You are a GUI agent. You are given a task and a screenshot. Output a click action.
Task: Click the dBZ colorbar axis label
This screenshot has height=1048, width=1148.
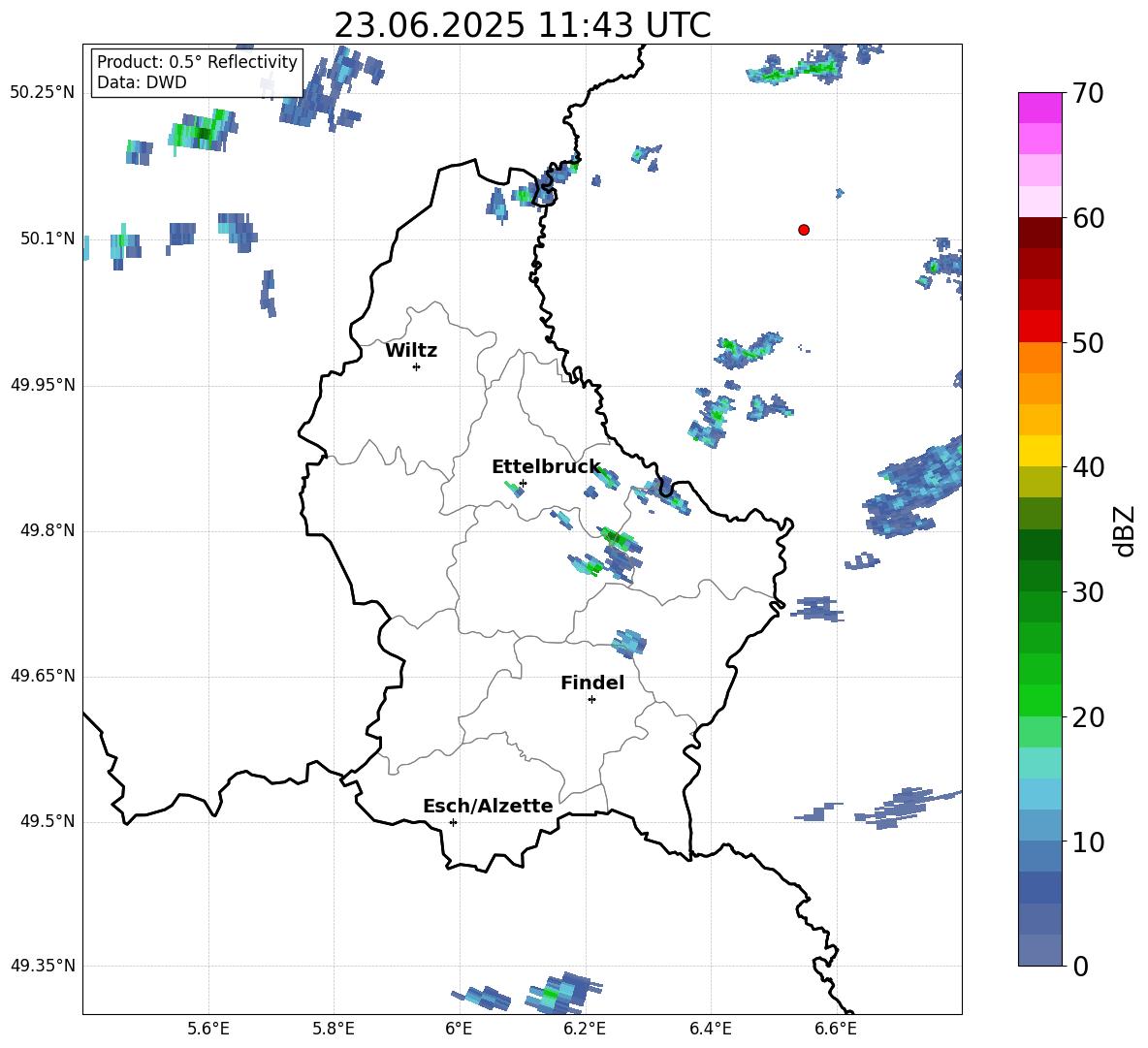(x=1126, y=530)
